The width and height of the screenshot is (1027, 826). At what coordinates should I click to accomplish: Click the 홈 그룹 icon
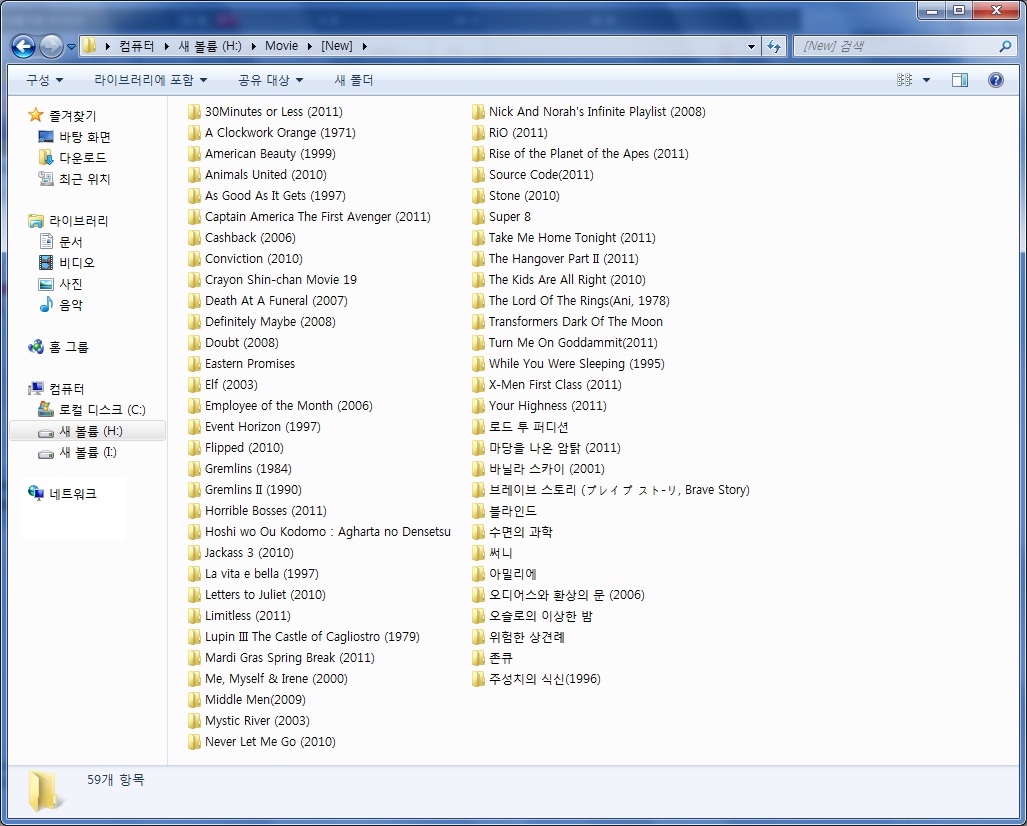(x=36, y=347)
